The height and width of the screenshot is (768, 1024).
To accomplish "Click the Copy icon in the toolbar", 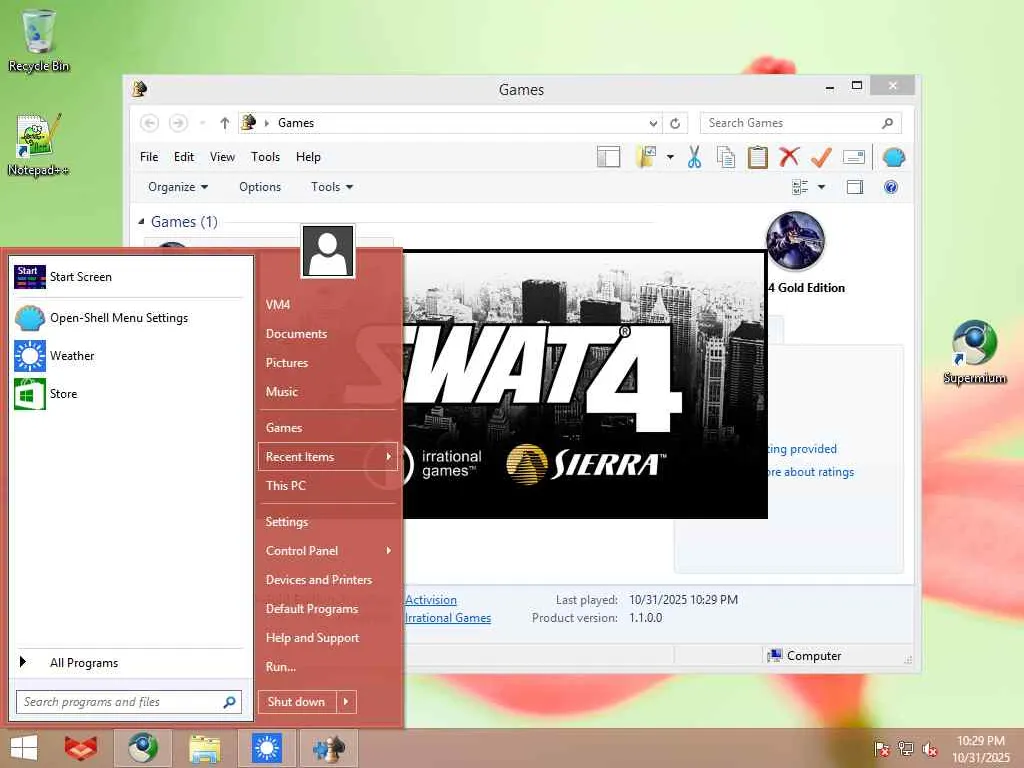I will [726, 157].
